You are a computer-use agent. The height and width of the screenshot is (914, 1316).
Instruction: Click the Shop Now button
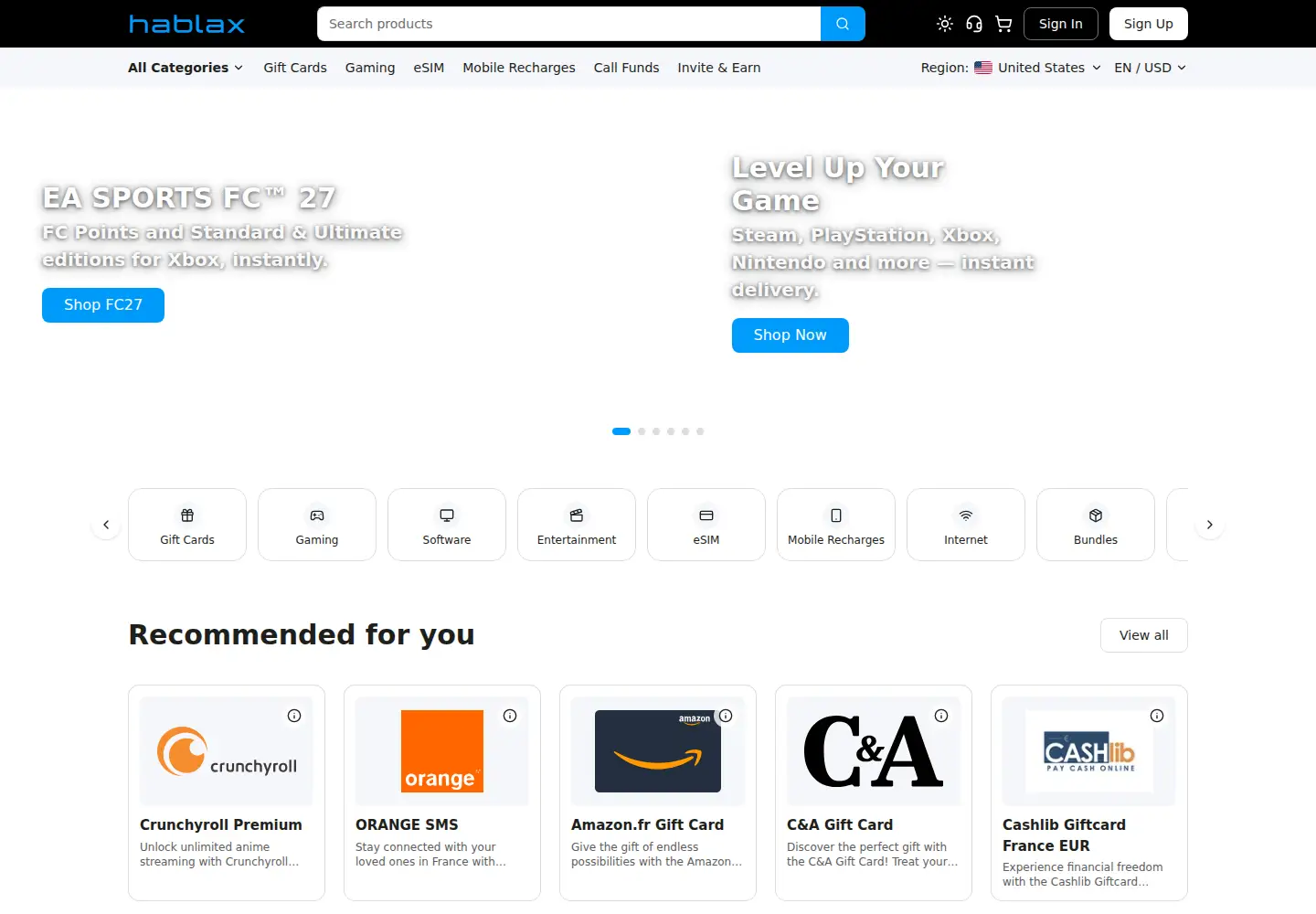pos(791,335)
